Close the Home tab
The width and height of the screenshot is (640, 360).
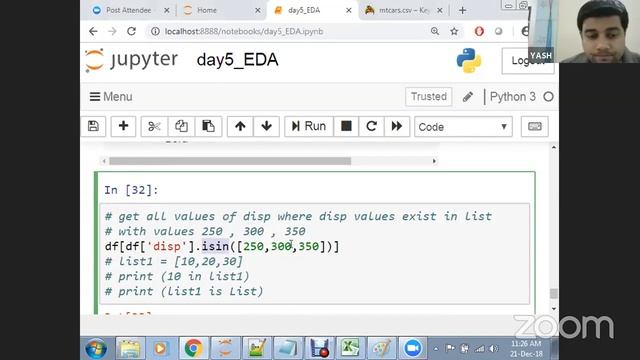tap(258, 11)
